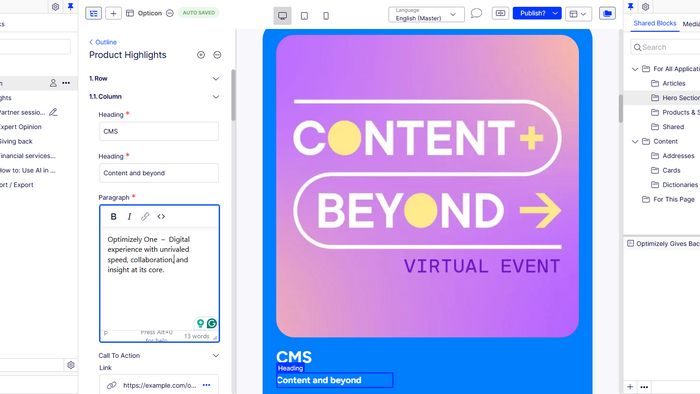
Task: Open source code view in Paragraph editor
Action: pyautogui.click(x=161, y=216)
